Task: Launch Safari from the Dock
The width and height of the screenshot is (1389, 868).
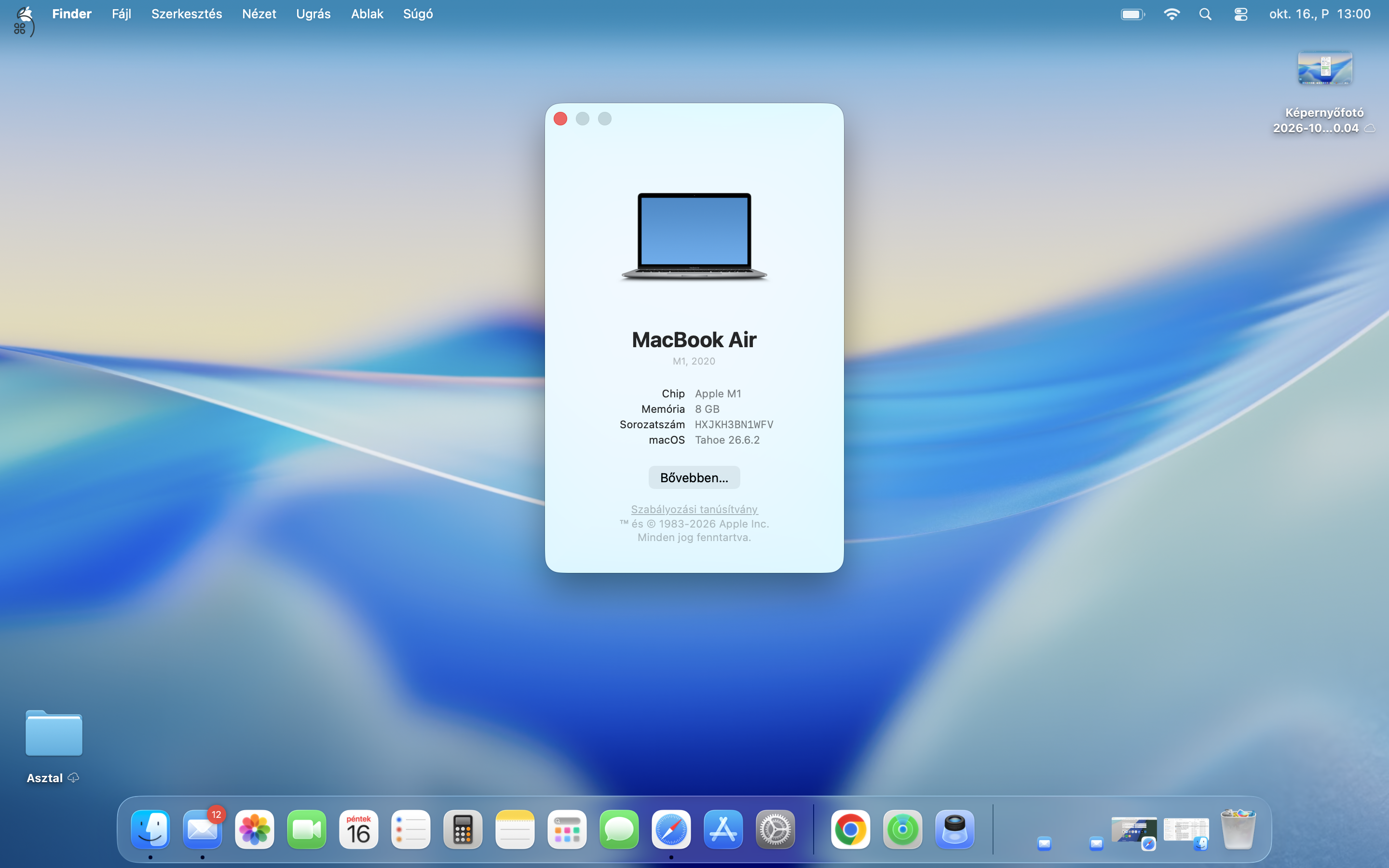Action: click(x=671, y=829)
